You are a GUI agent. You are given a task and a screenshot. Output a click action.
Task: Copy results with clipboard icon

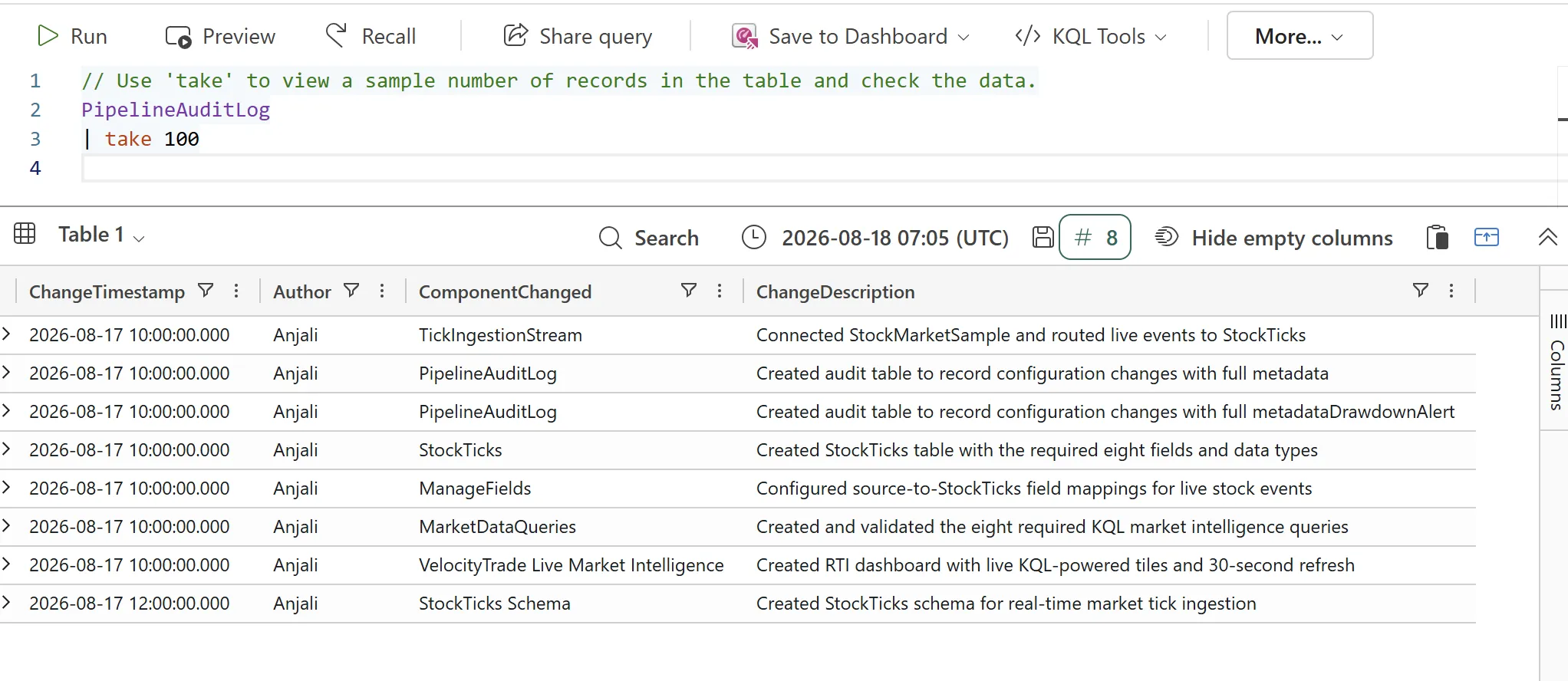tap(1437, 237)
